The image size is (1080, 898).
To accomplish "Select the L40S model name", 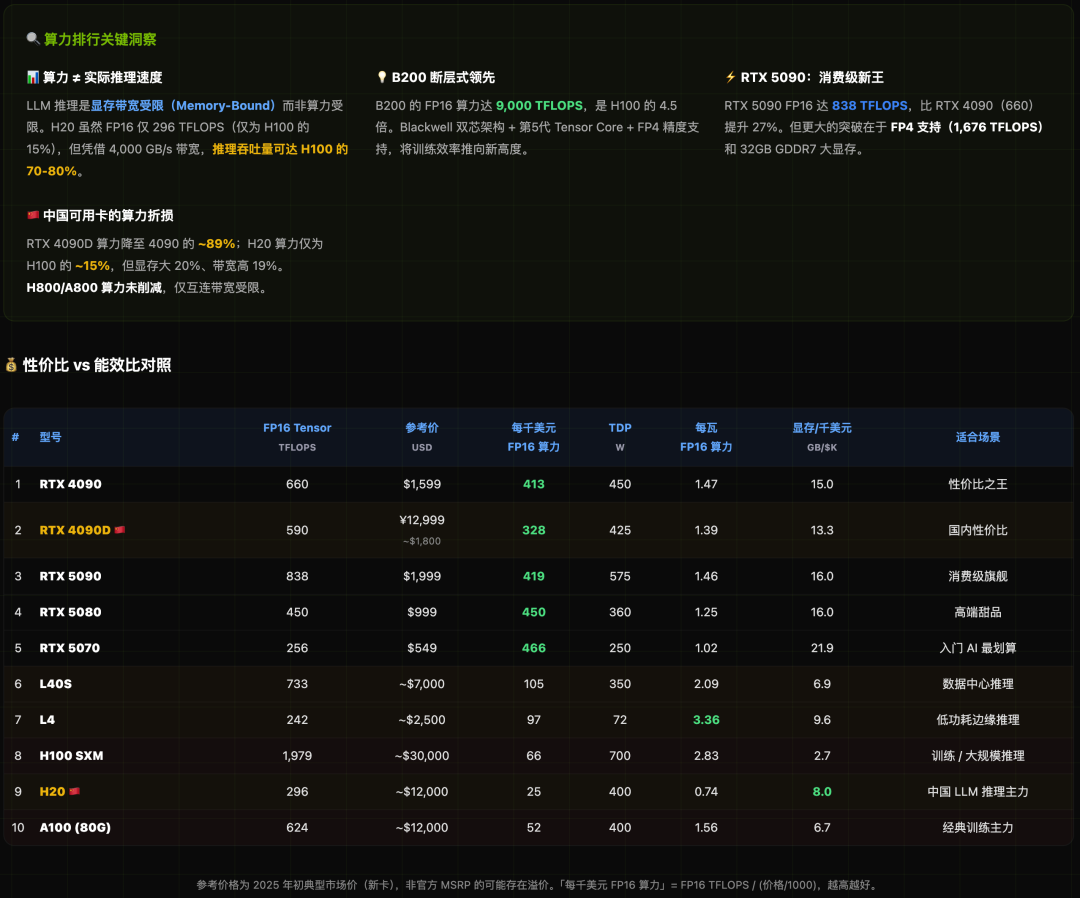I will tap(56, 683).
